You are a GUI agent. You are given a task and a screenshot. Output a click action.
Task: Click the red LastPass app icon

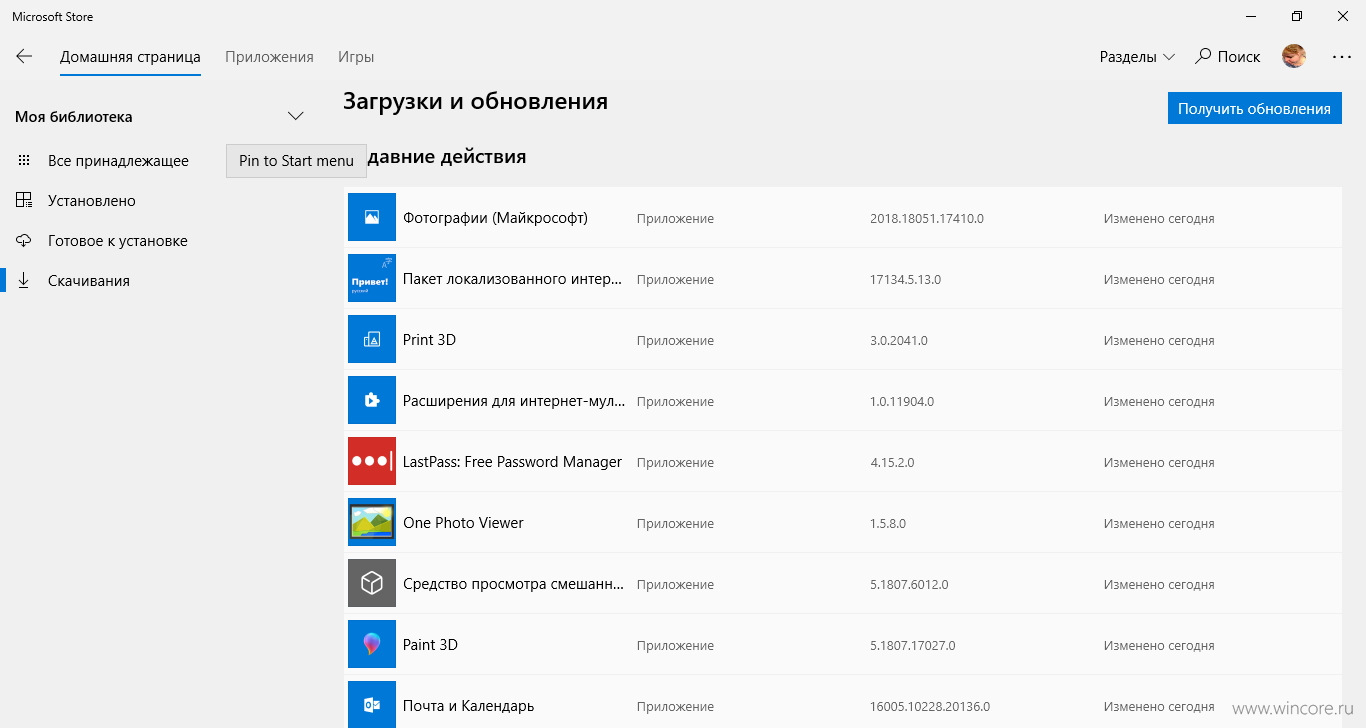[x=372, y=461]
